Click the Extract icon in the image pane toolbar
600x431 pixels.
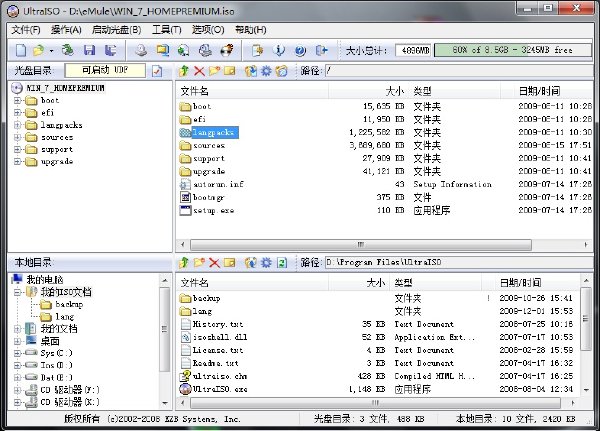(251, 71)
